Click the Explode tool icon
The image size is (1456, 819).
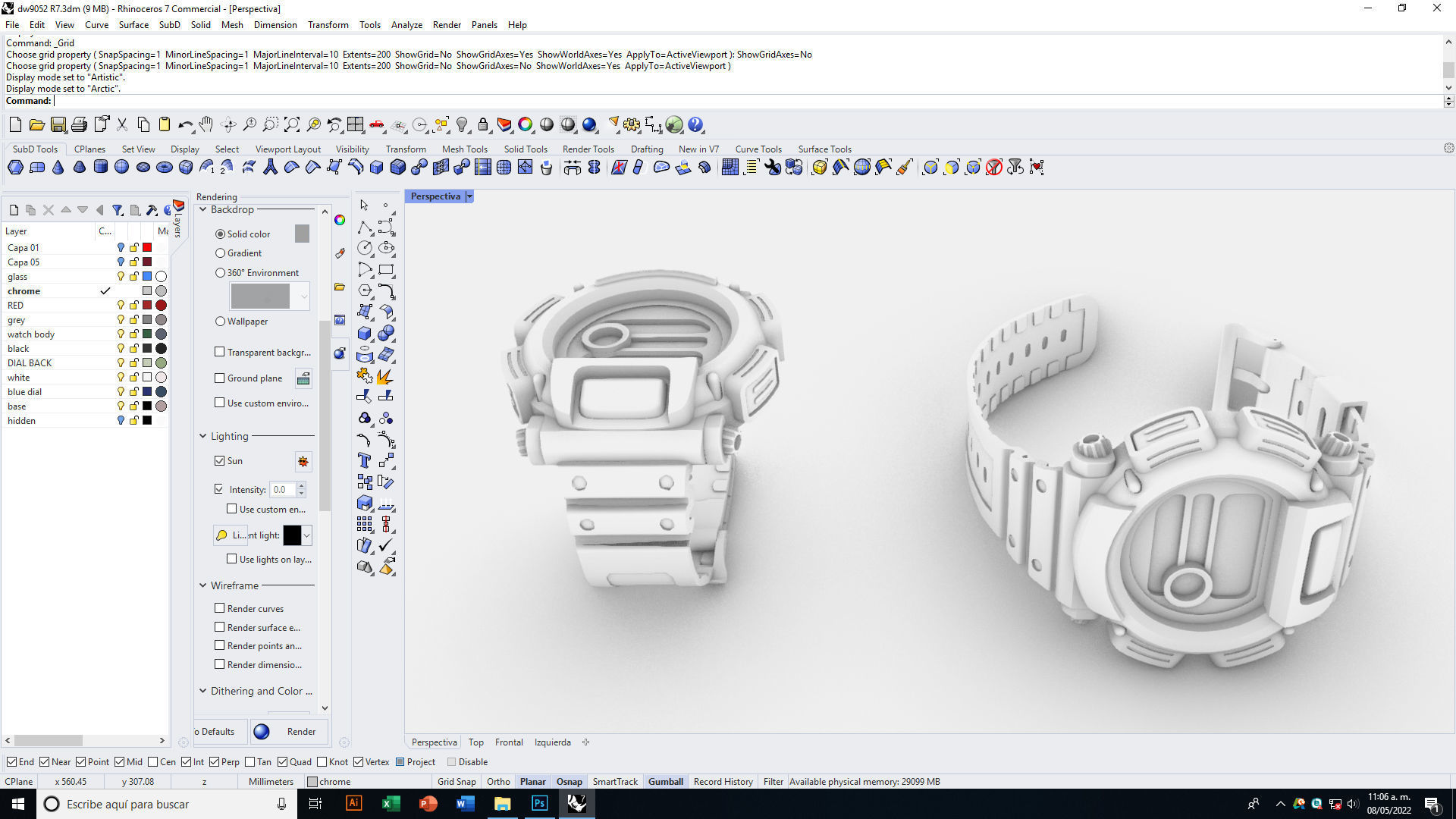click(386, 376)
